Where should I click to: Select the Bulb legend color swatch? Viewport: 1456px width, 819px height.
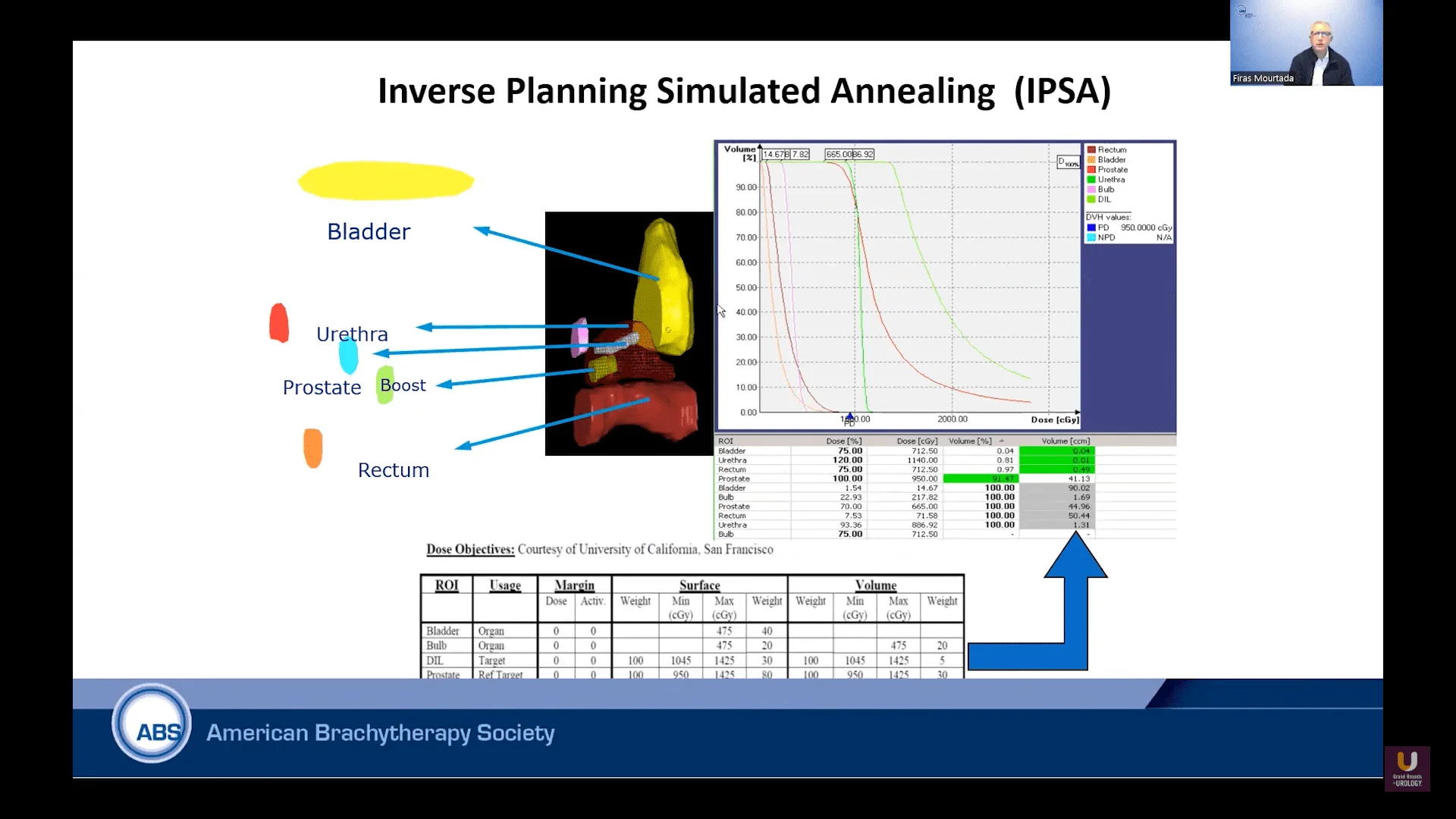(1091, 190)
